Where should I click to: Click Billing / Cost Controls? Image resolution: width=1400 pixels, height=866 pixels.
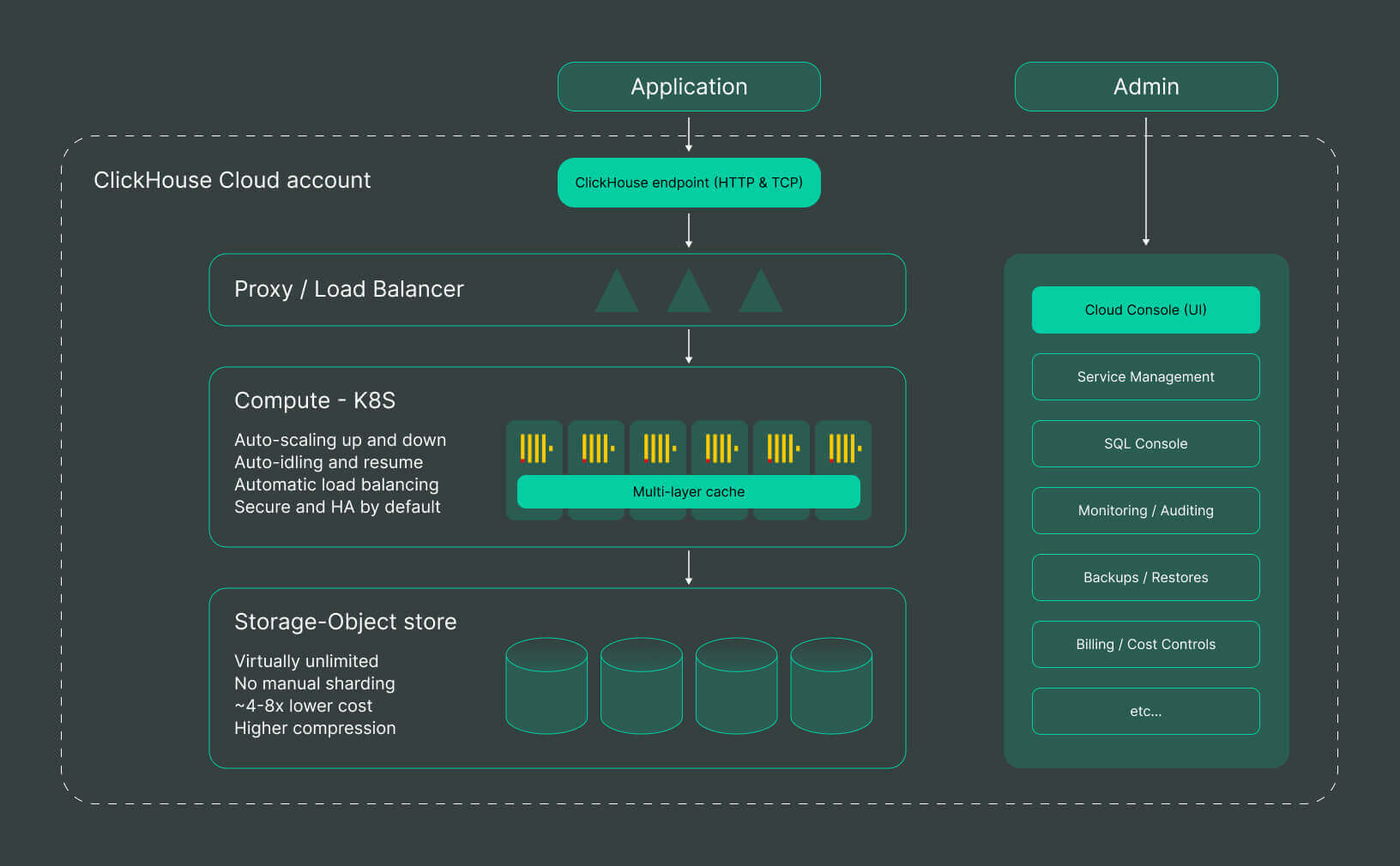tap(1145, 644)
